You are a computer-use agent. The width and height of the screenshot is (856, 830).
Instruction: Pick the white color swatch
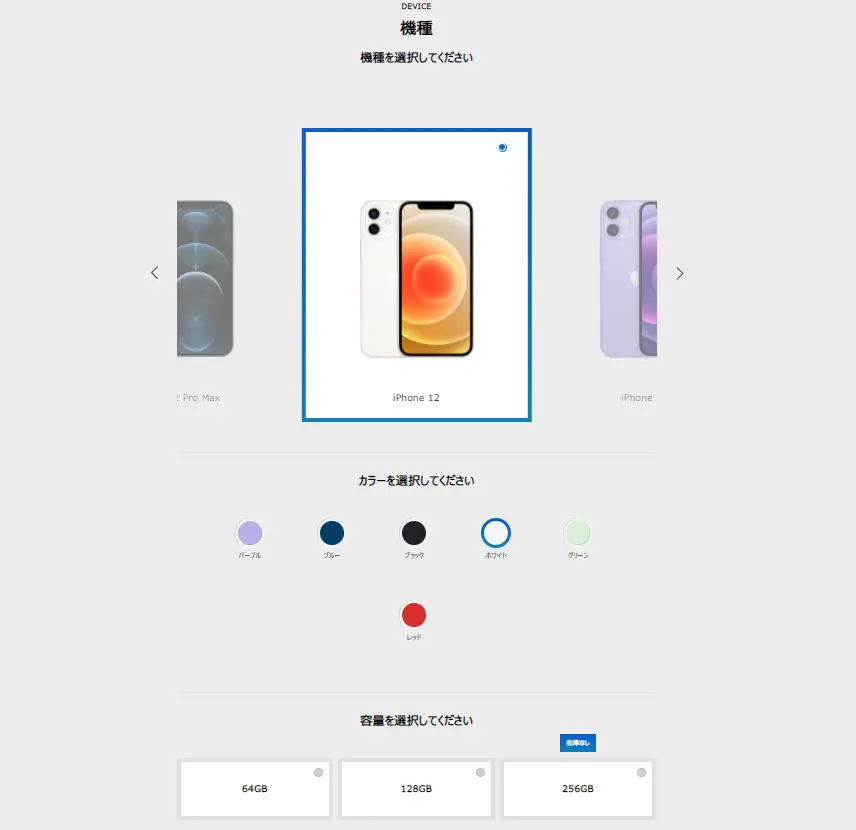[x=496, y=533]
